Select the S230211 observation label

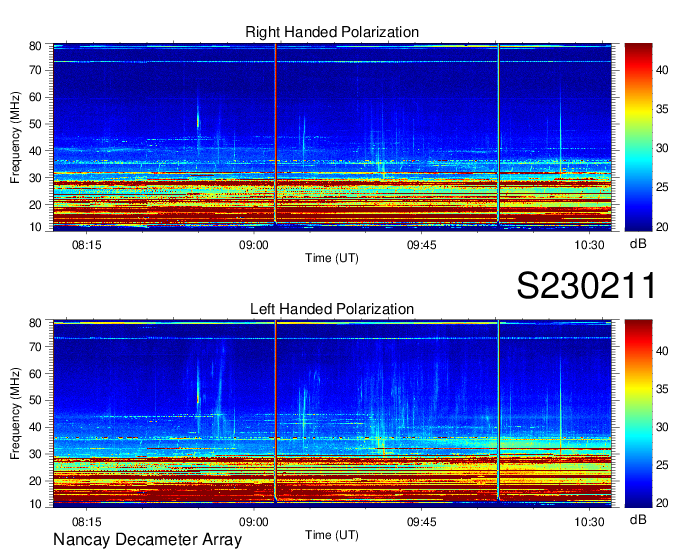coord(586,285)
